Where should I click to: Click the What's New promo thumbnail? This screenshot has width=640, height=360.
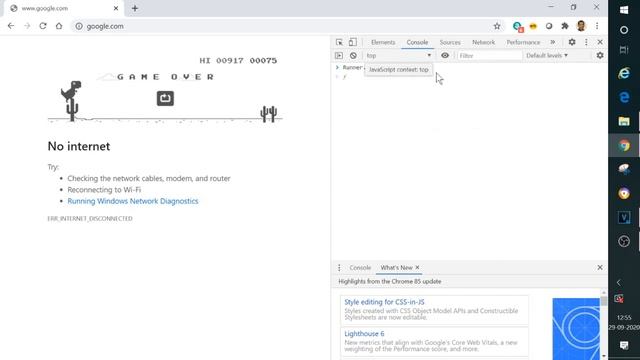point(576,329)
